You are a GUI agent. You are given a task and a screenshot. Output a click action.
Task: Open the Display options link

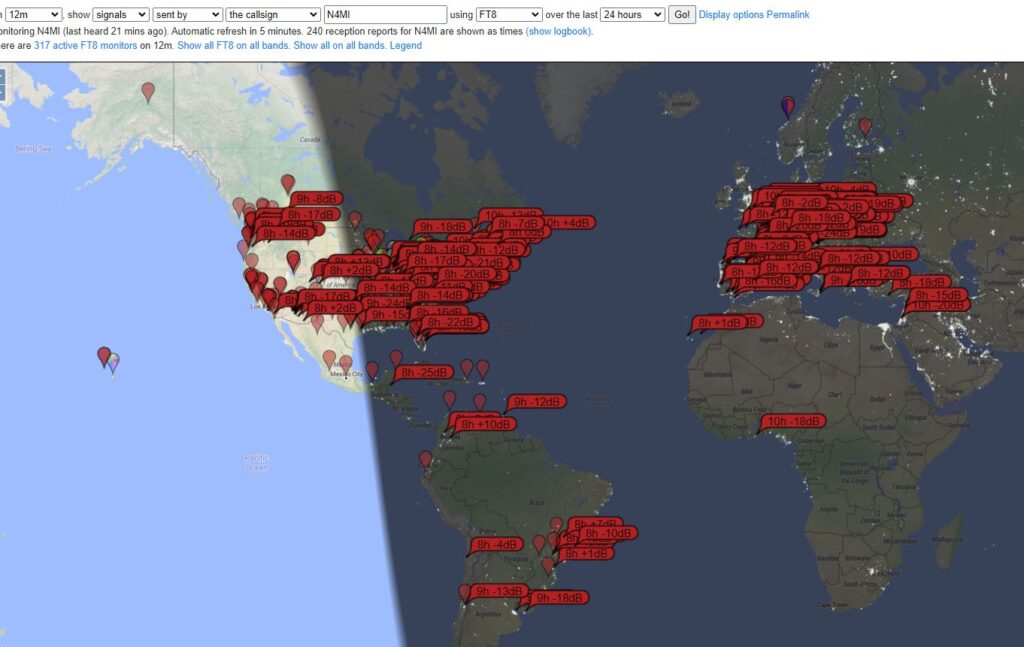point(731,15)
